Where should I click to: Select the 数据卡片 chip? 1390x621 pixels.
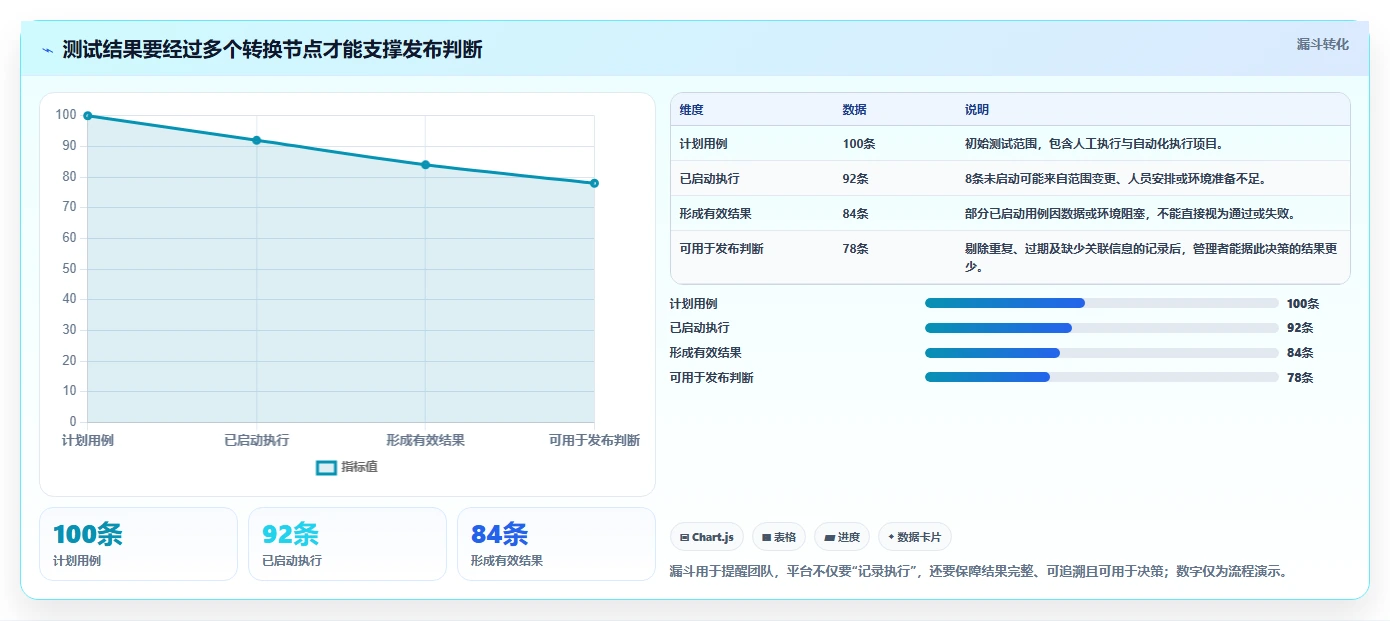915,537
